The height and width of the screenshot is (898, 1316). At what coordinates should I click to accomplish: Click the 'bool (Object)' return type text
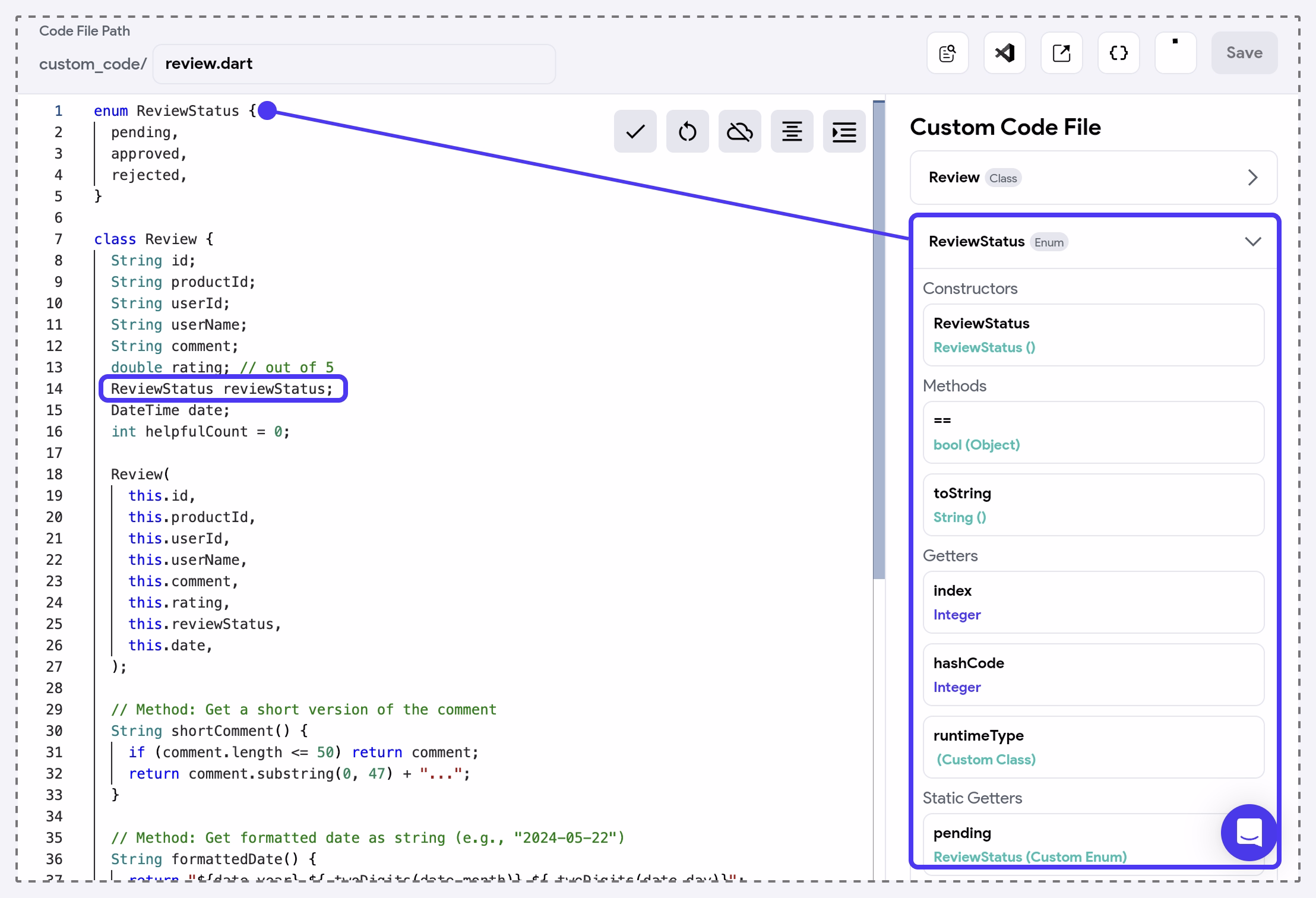pos(977,445)
